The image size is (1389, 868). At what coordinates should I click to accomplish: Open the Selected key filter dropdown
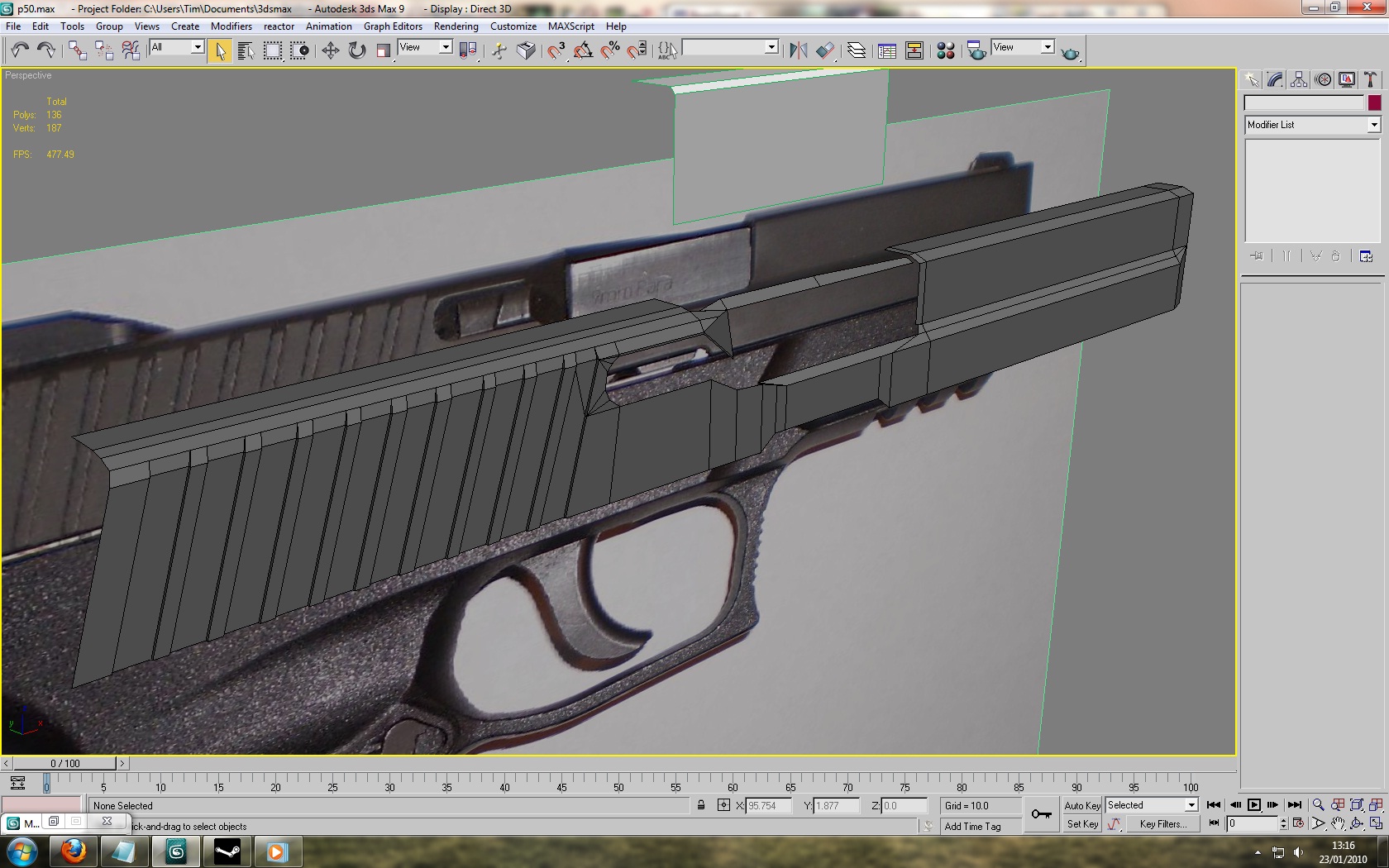1191,805
